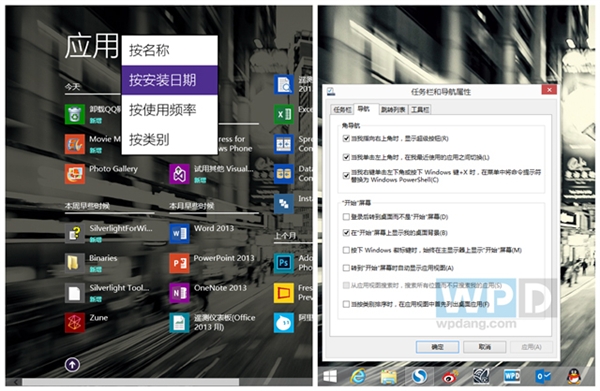600x391 pixels.
Task: Launch the Zune app icon
Action: (75, 323)
